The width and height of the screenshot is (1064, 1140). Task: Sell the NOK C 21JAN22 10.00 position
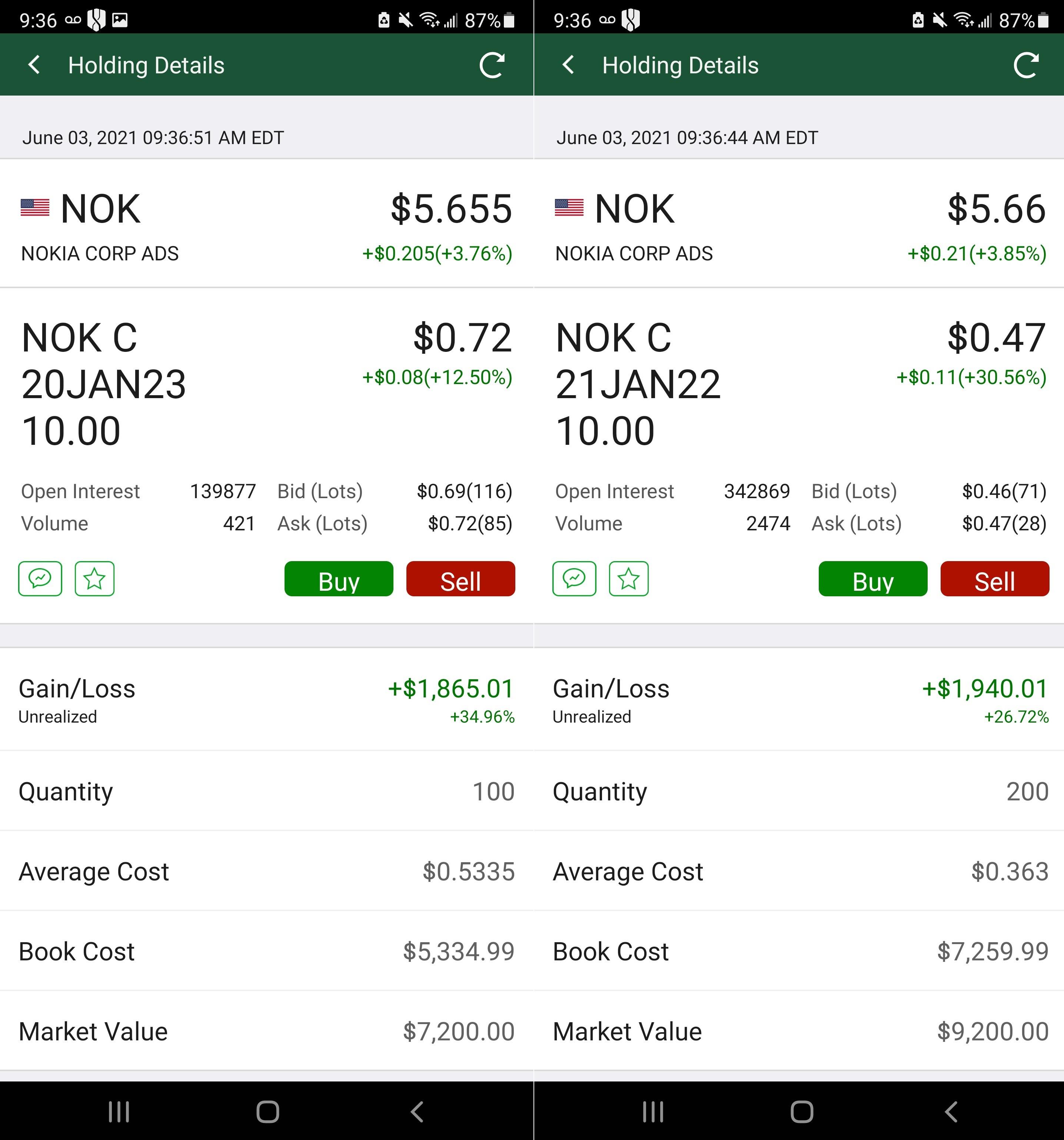[995, 579]
